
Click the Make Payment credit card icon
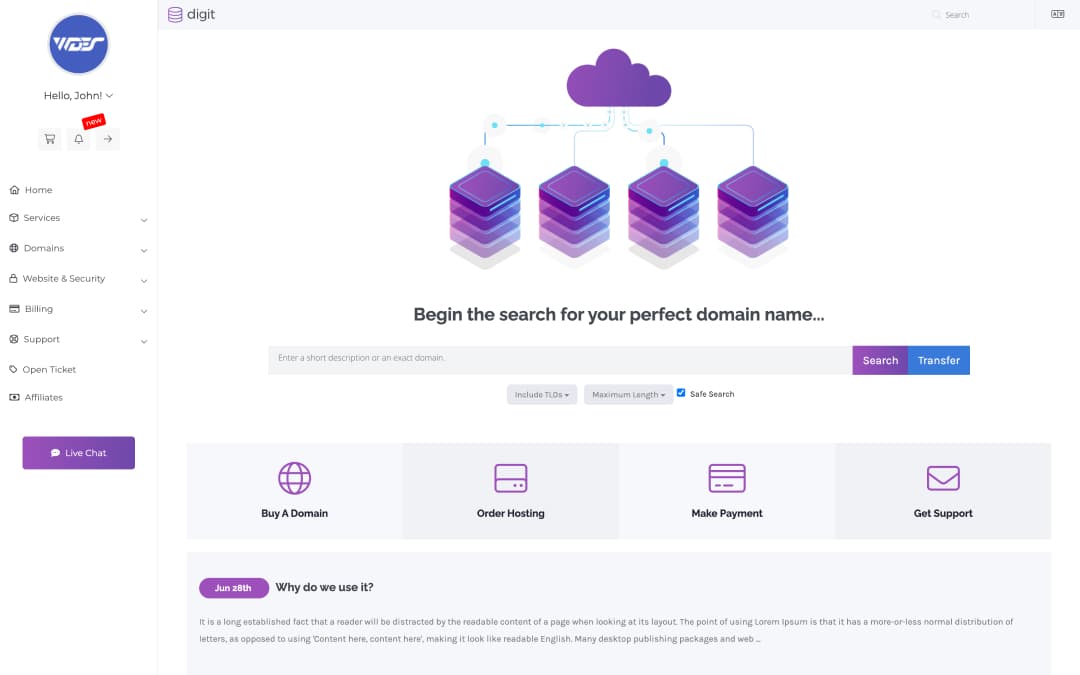pyautogui.click(x=727, y=478)
